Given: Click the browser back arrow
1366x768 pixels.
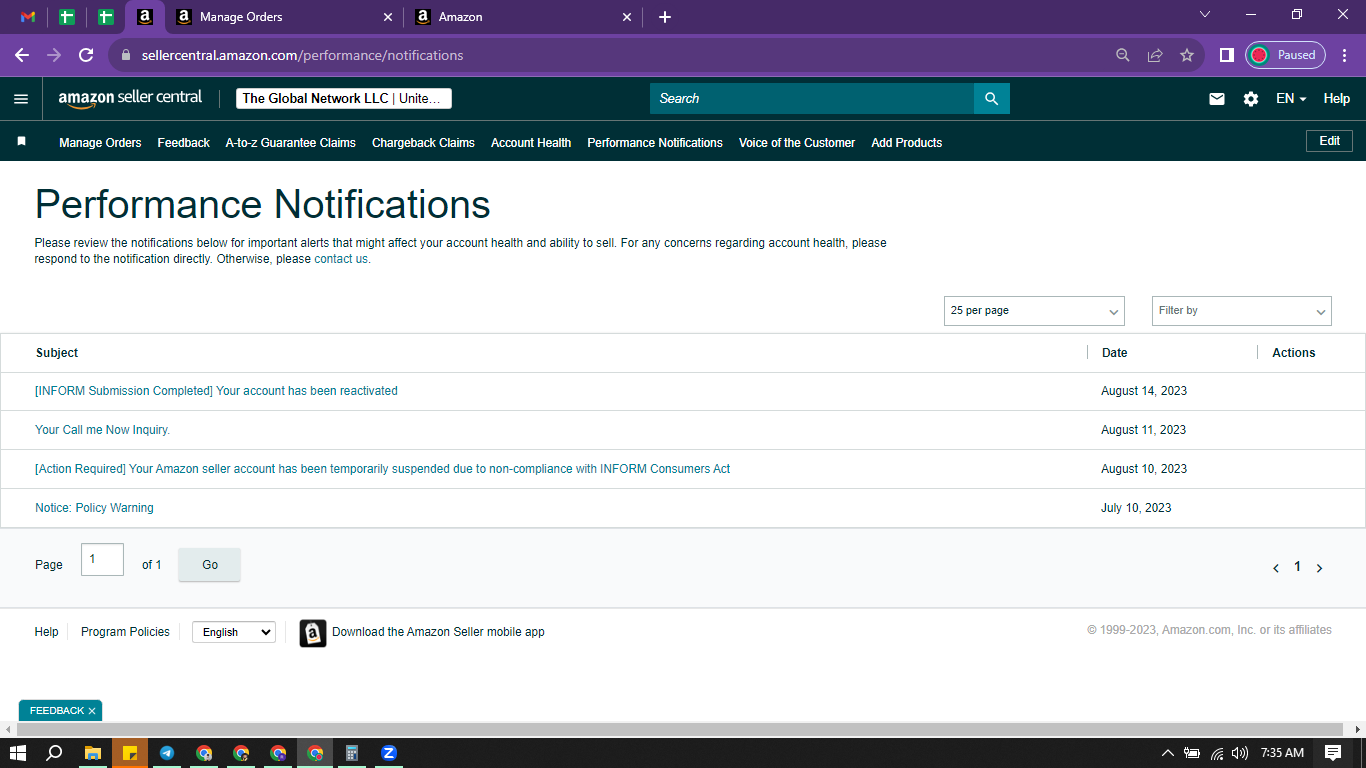Looking at the screenshot, I should [x=22, y=55].
